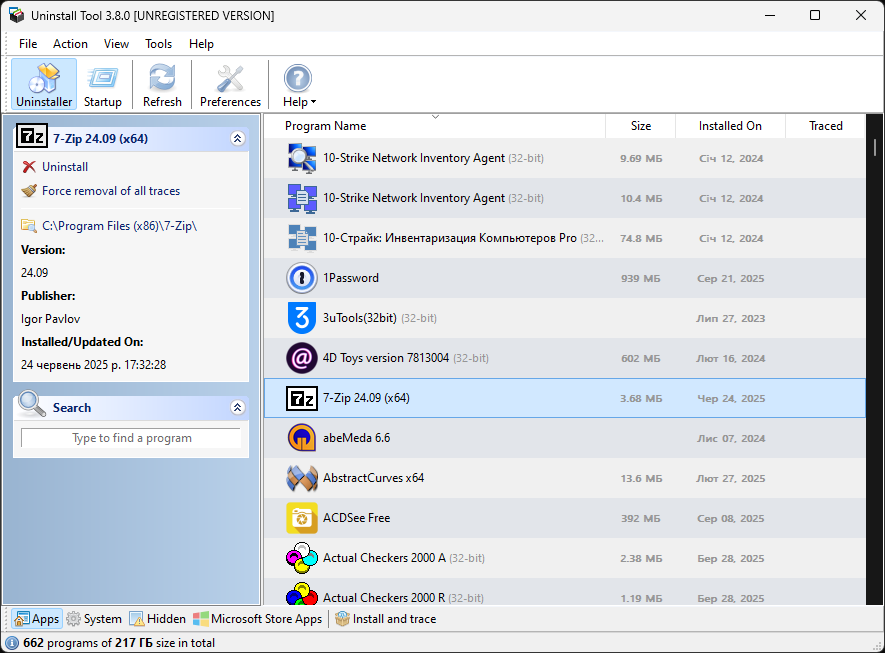The image size is (885, 653).
Task: Click the 662 programs status bar text
Action: click(119, 643)
